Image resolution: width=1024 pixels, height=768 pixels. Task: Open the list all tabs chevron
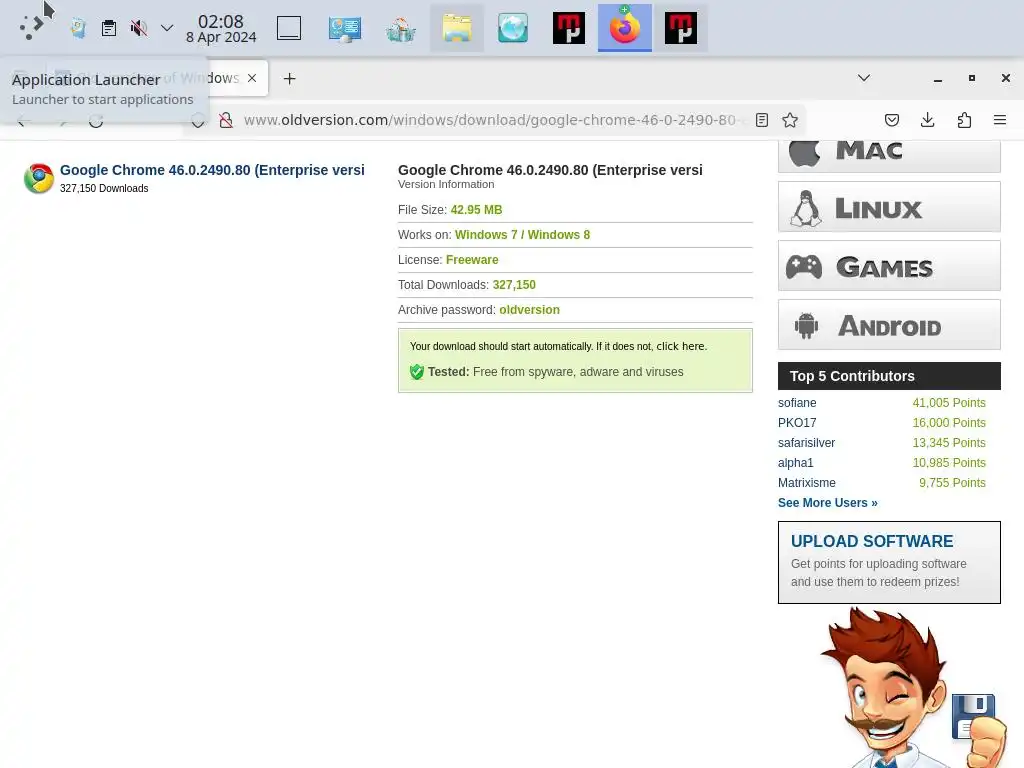863,78
